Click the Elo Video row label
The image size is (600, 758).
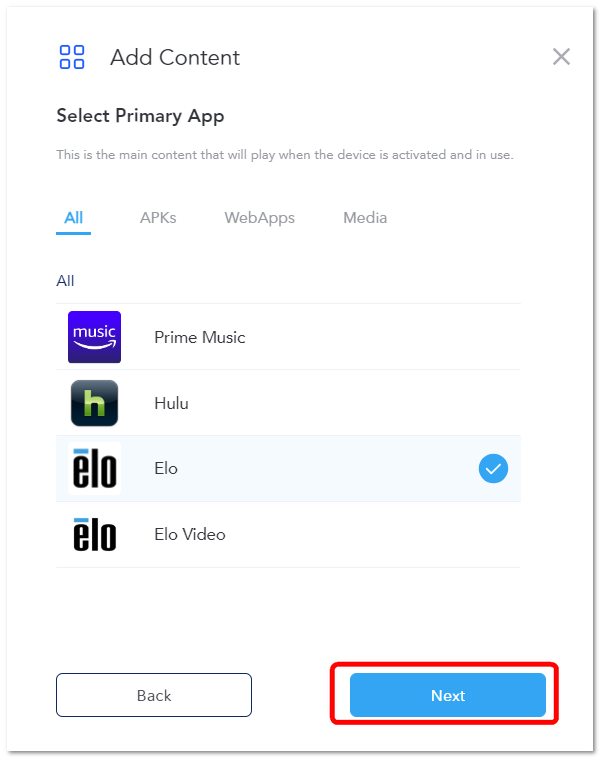pyautogui.click(x=190, y=534)
